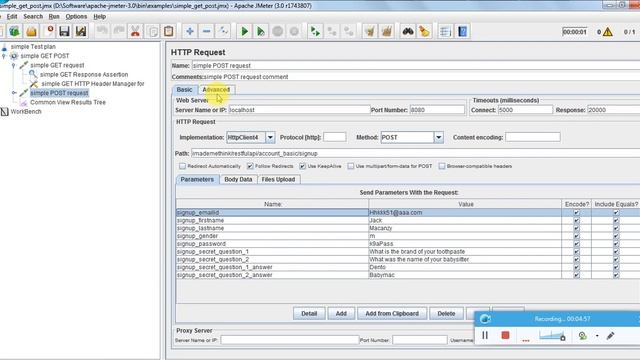Click the Detail button
The width and height of the screenshot is (640, 360).
(x=309, y=313)
